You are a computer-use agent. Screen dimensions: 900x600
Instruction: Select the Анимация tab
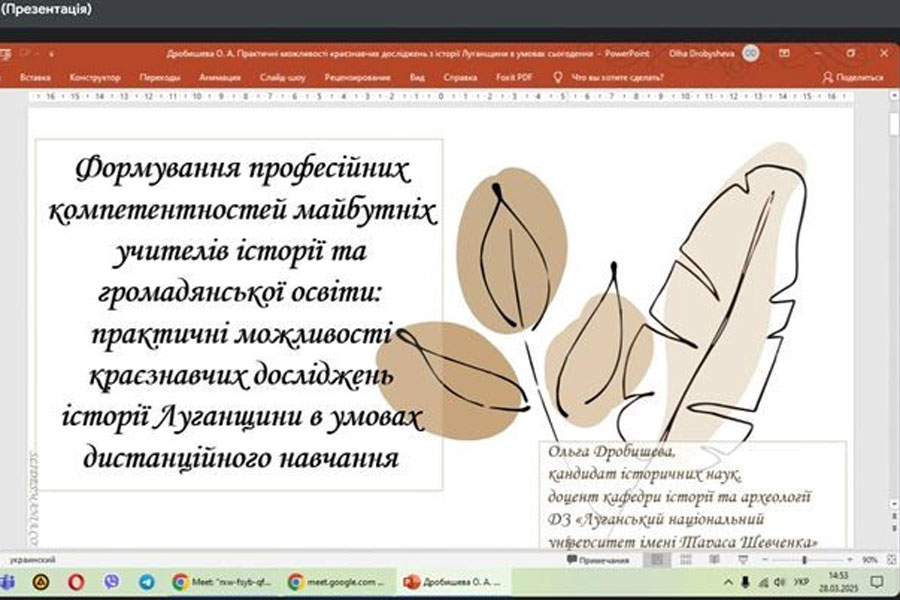pos(219,76)
